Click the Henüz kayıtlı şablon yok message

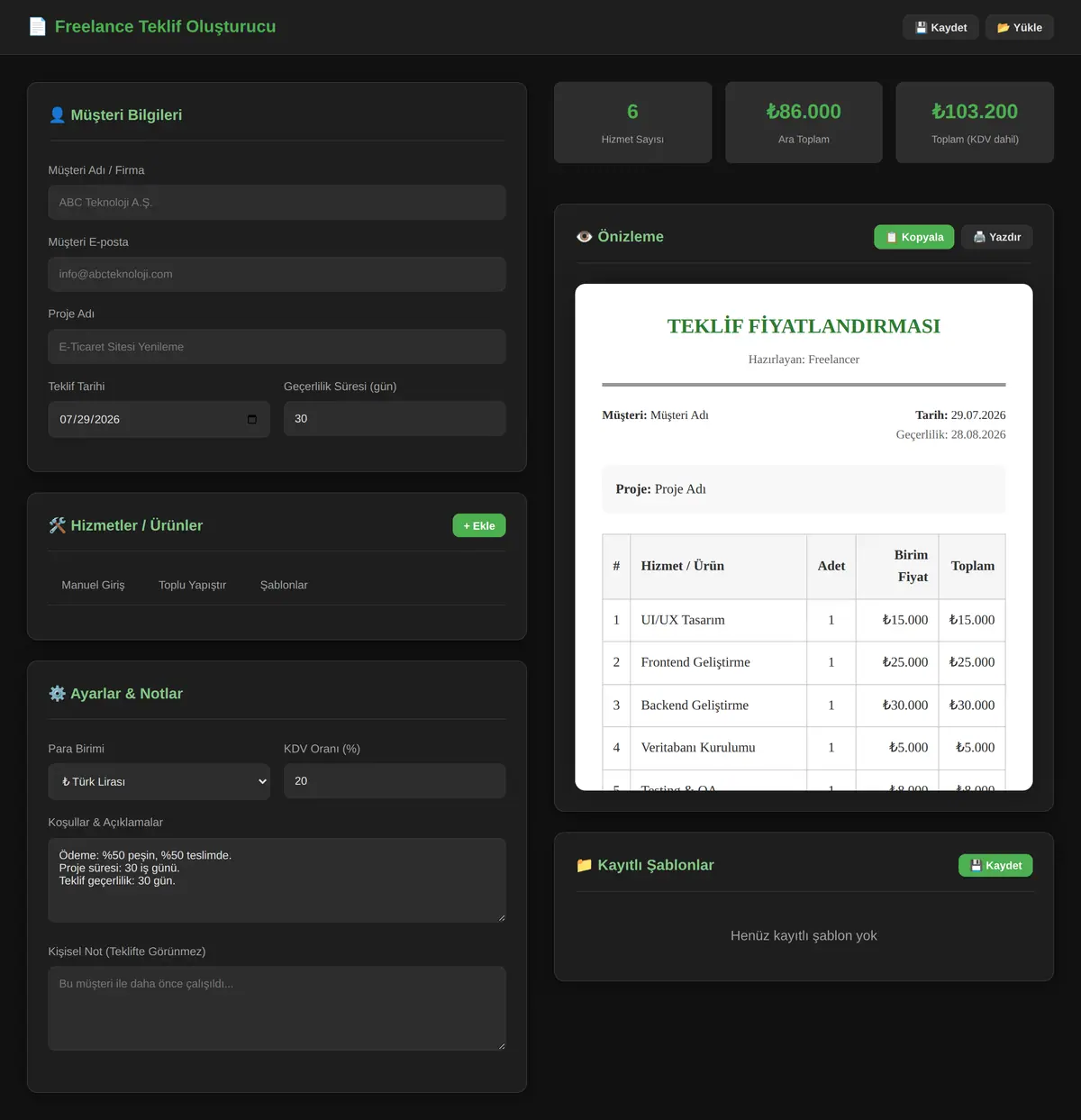[x=804, y=935]
